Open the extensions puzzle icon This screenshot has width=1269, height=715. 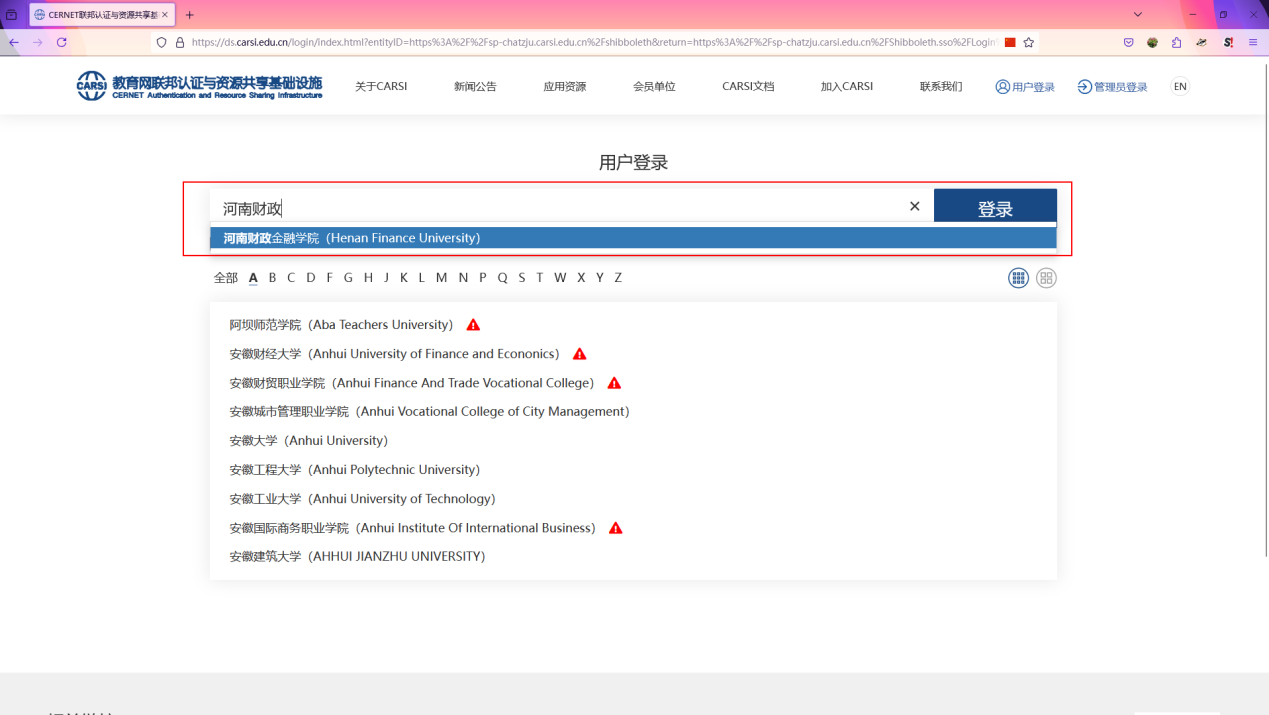(1177, 42)
